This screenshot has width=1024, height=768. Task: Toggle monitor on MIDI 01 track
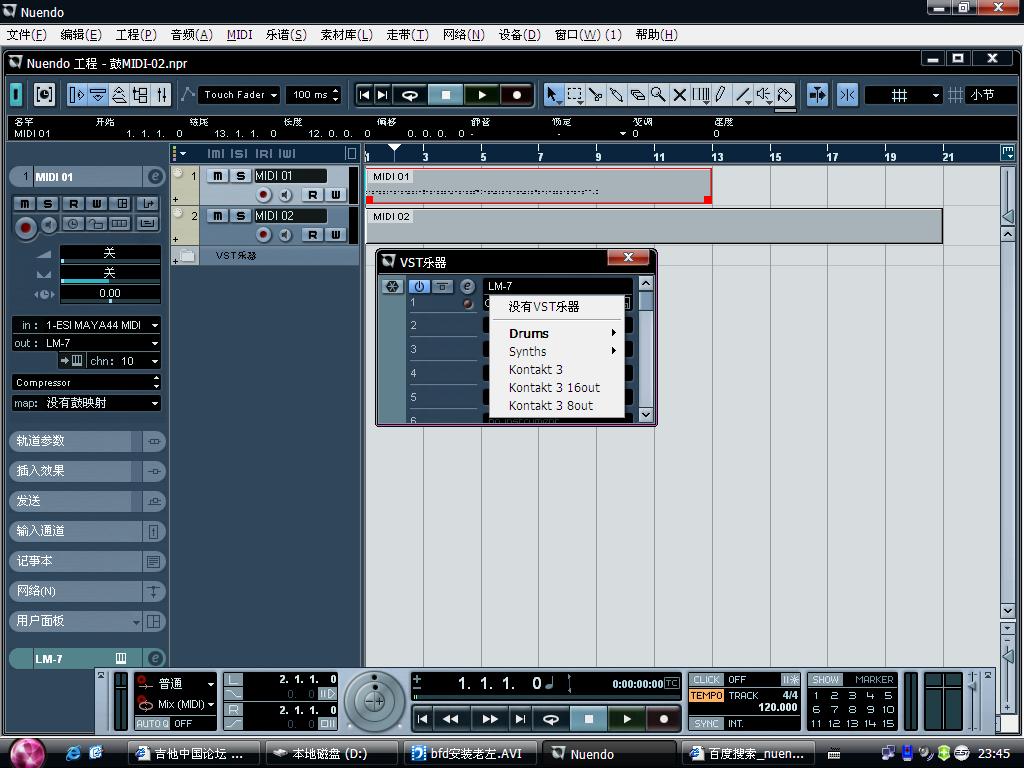[x=285, y=195]
